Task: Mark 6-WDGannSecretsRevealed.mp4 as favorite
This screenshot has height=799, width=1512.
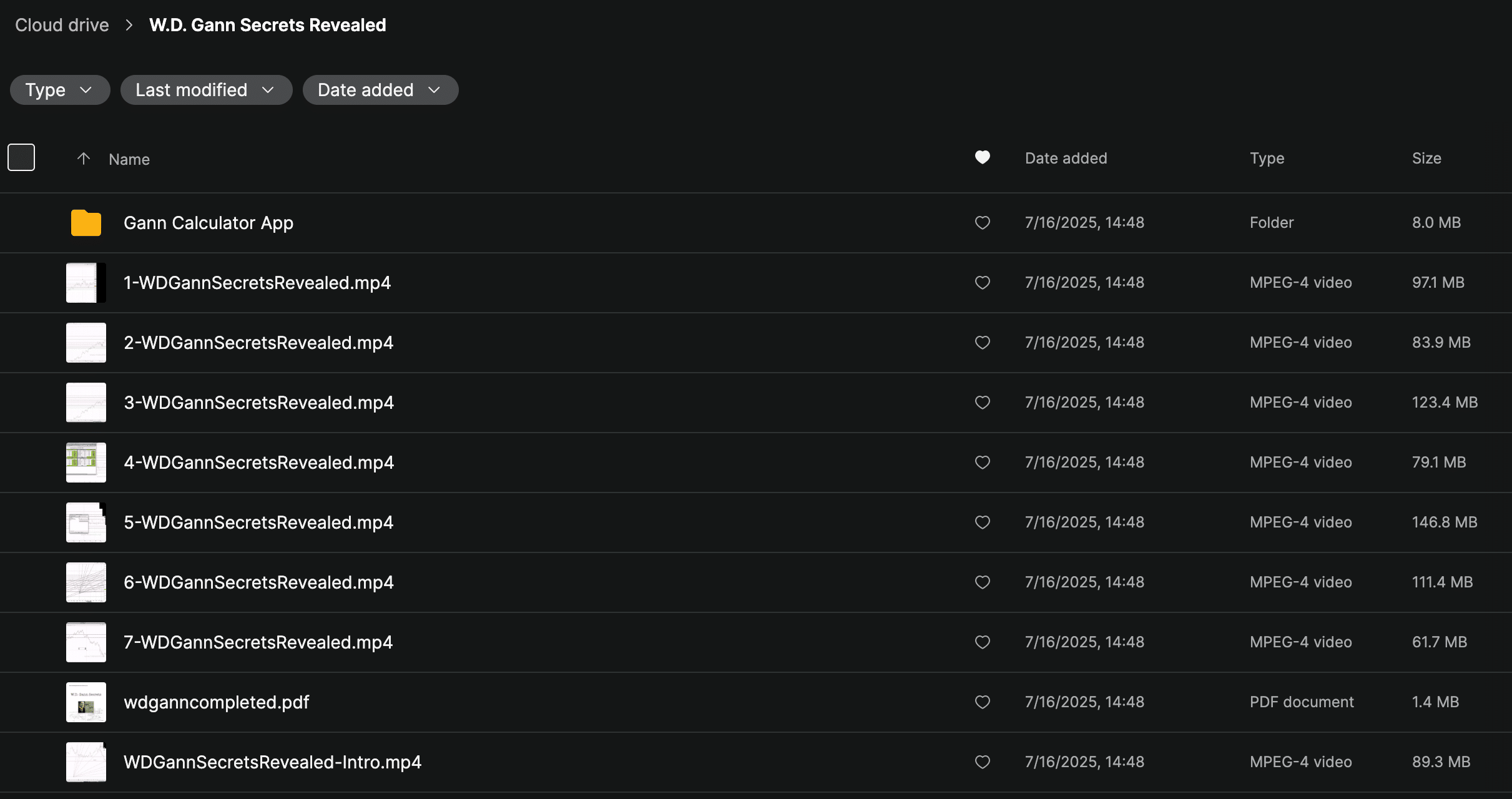Action: click(983, 582)
